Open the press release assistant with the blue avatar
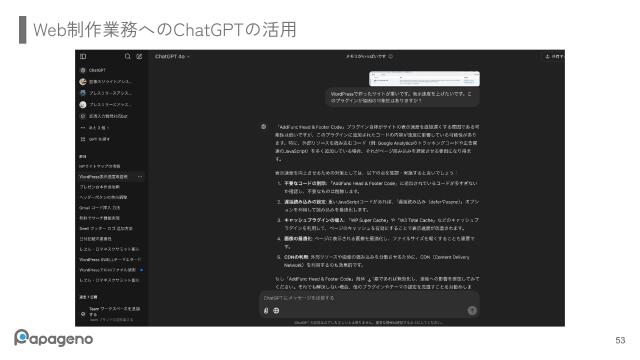This screenshot has height=360, width=640. (106, 93)
